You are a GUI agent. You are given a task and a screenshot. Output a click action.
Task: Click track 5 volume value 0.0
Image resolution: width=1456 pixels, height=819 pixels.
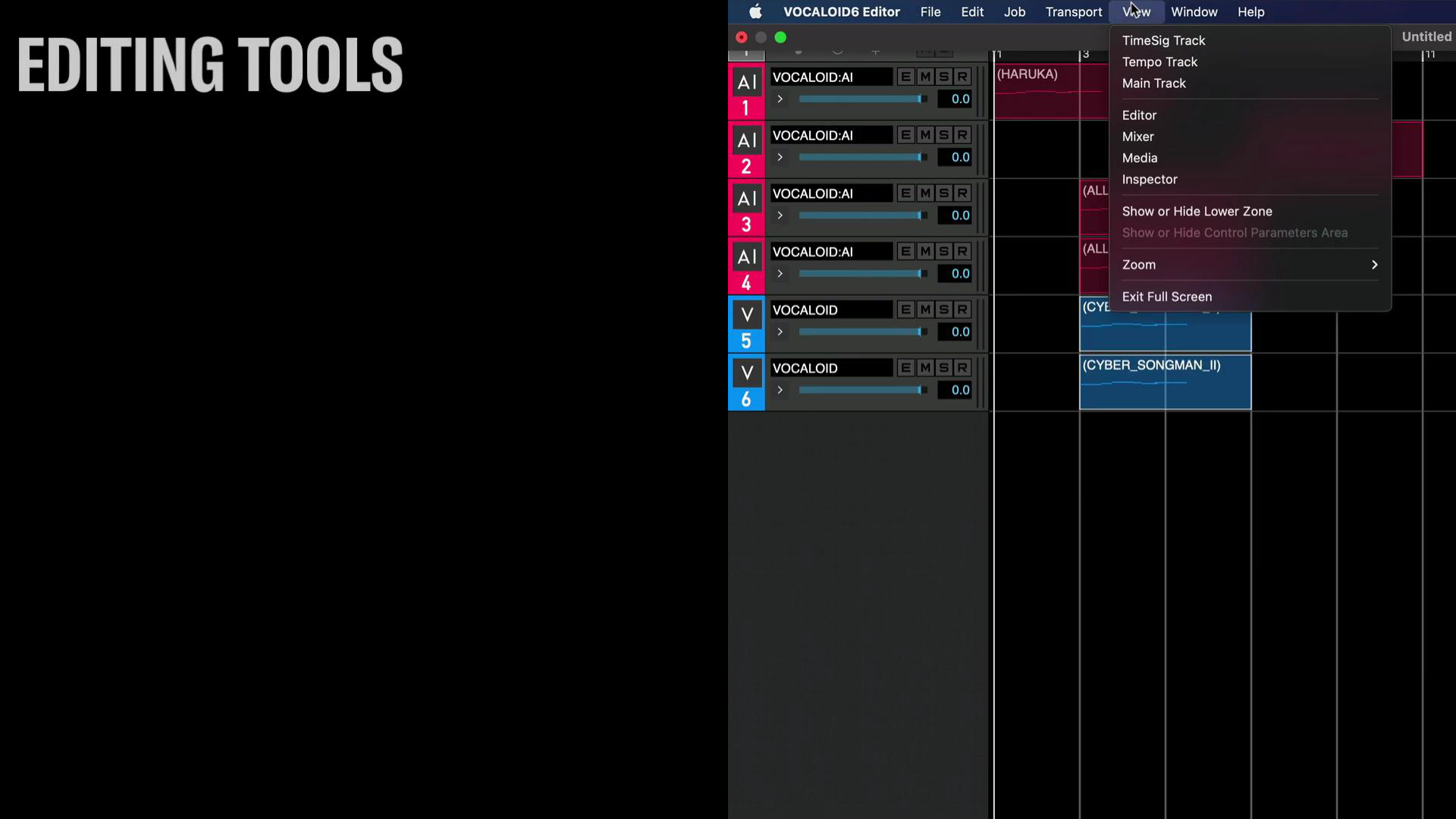(x=955, y=331)
